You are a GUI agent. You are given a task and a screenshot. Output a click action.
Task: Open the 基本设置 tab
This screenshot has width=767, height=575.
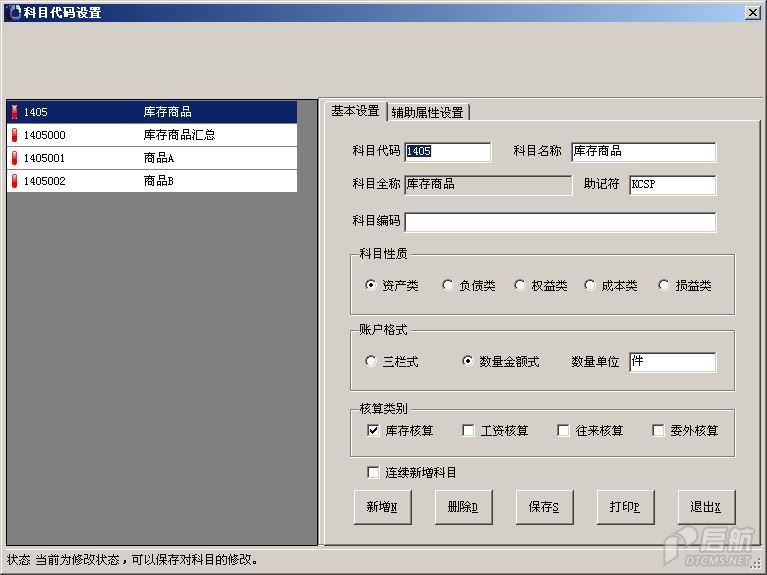coord(355,111)
